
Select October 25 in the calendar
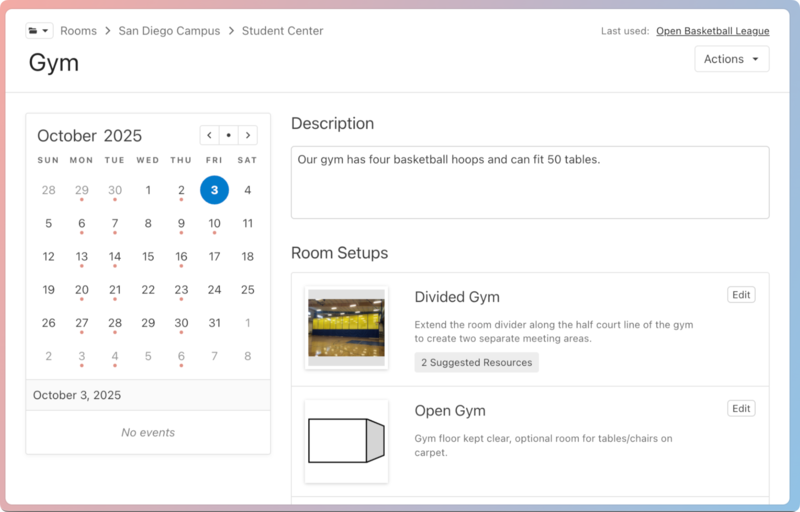247,290
